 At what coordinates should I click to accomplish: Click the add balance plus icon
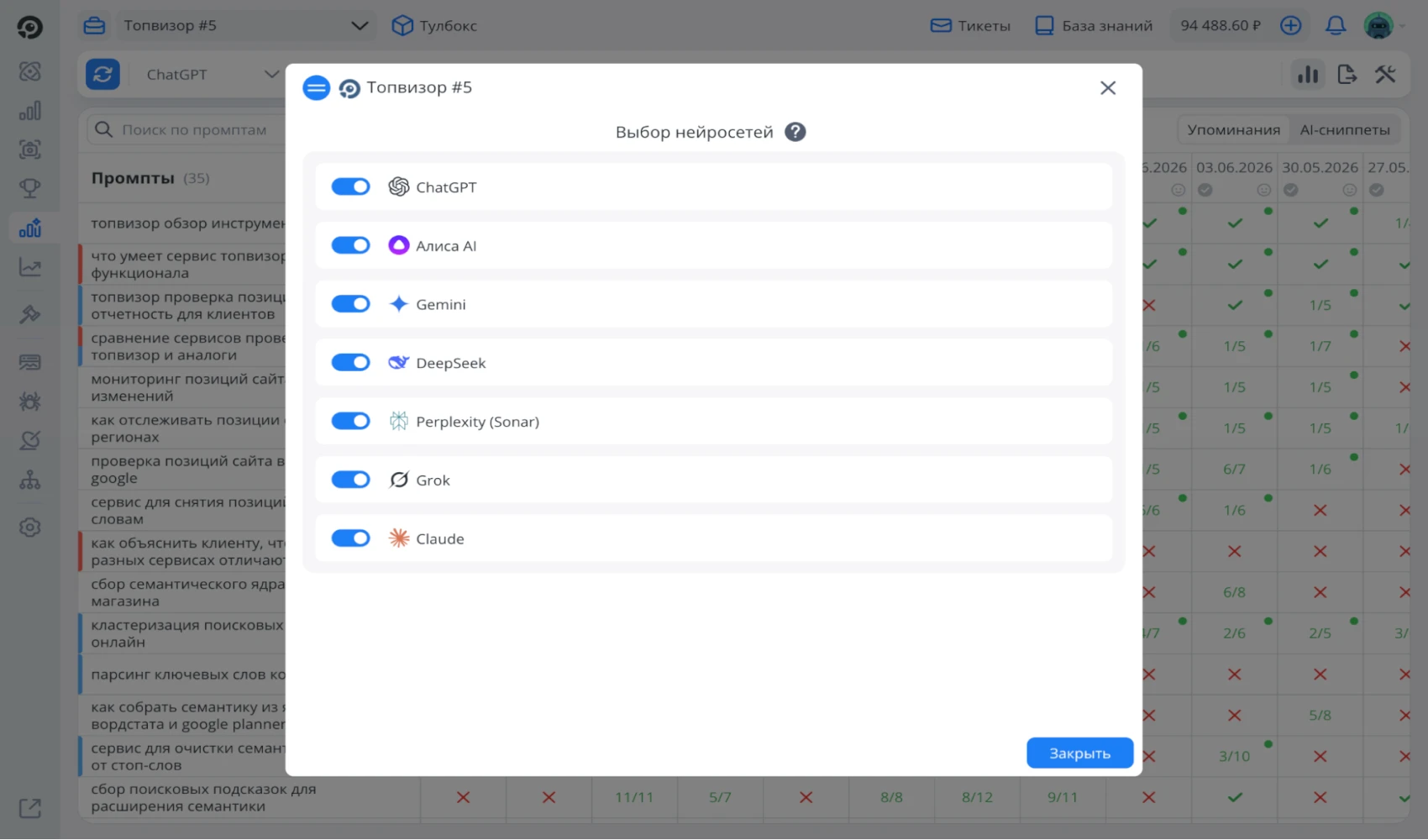pos(1290,25)
